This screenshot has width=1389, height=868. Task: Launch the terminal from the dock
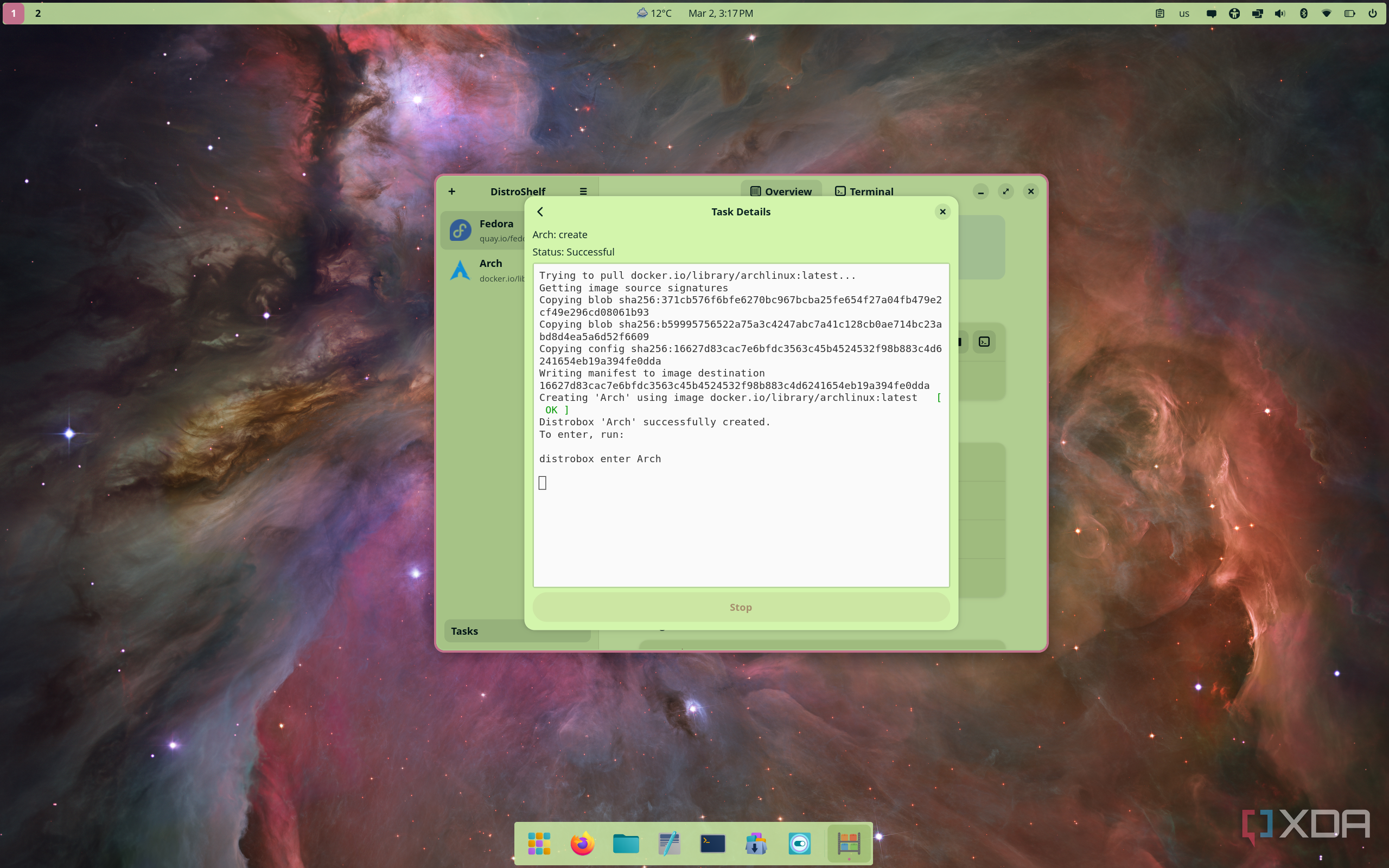713,843
